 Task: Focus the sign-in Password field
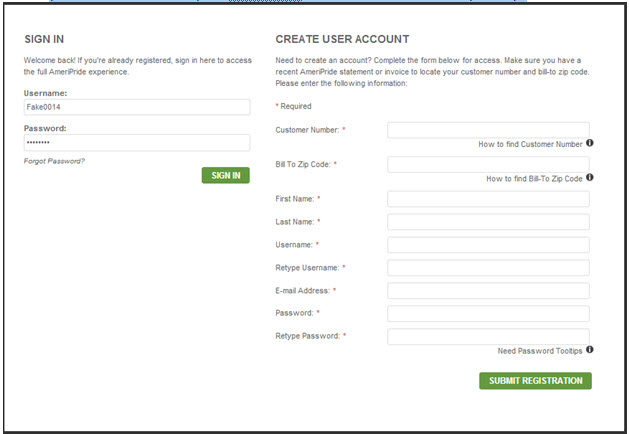[x=136, y=142]
